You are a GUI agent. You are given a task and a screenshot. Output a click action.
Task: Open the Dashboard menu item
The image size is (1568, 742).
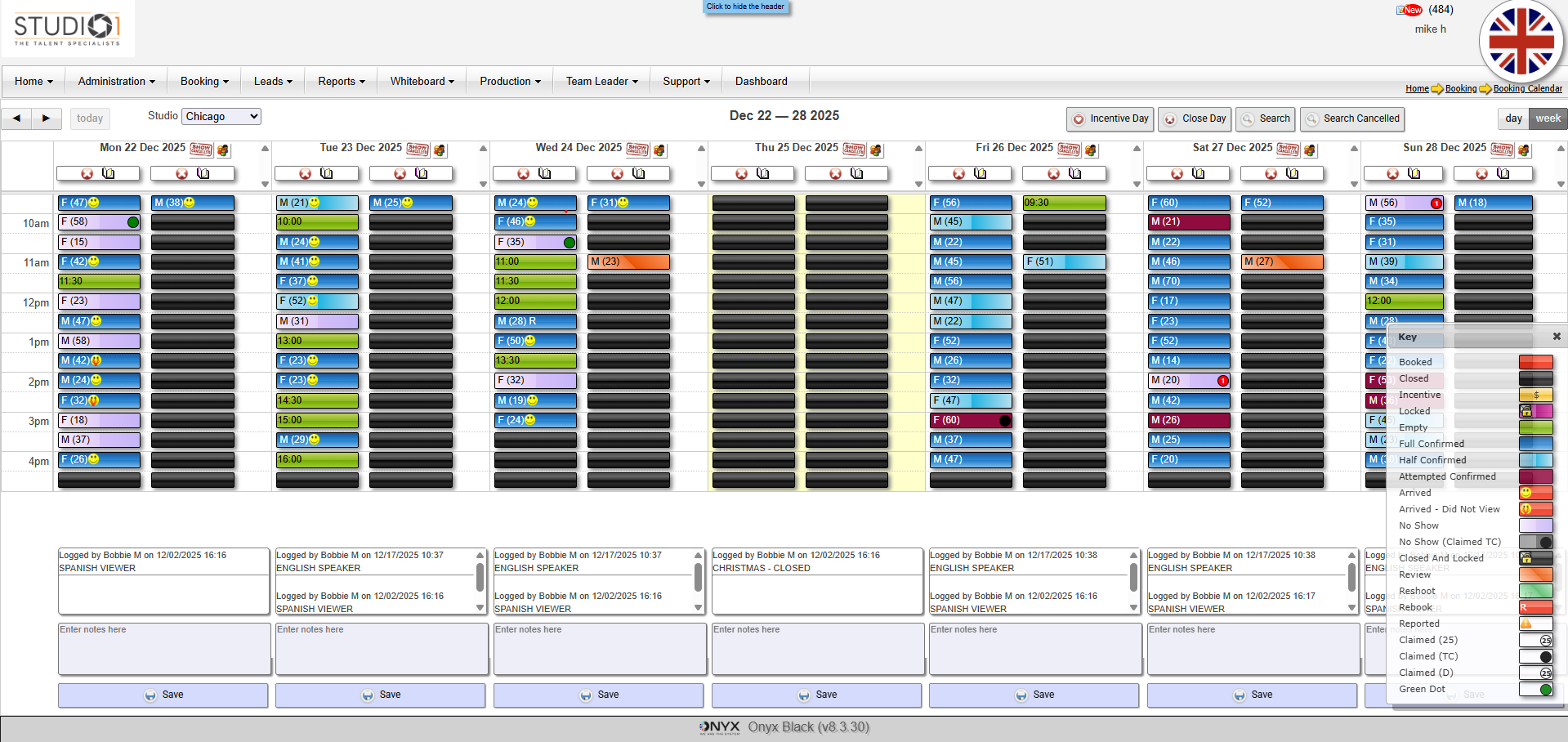[x=761, y=82]
